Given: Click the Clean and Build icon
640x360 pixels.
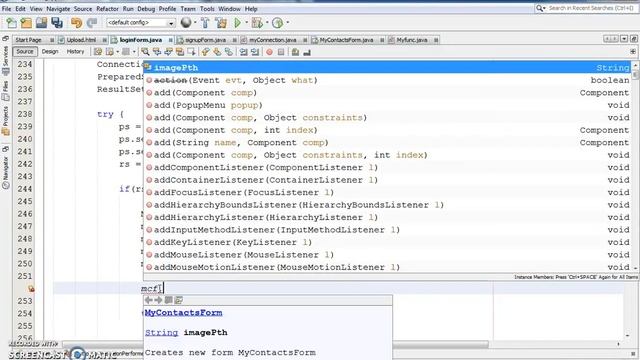Looking at the screenshot, I should point(221,23).
